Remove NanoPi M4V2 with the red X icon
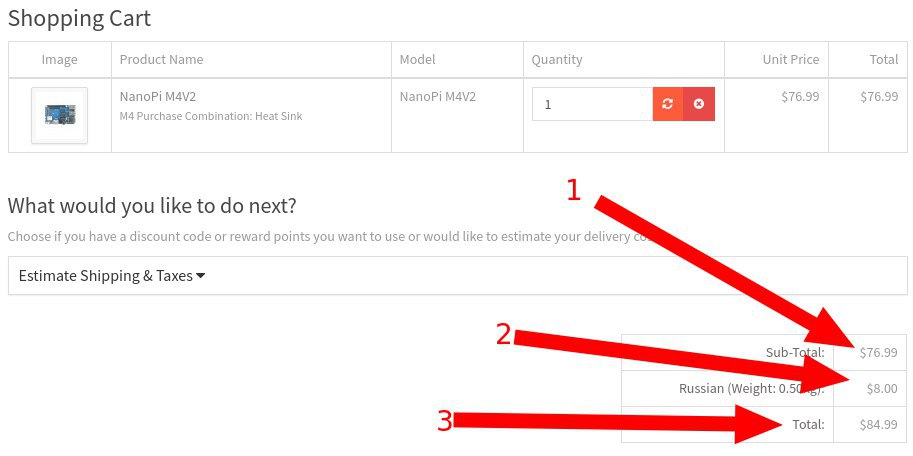 (x=699, y=104)
